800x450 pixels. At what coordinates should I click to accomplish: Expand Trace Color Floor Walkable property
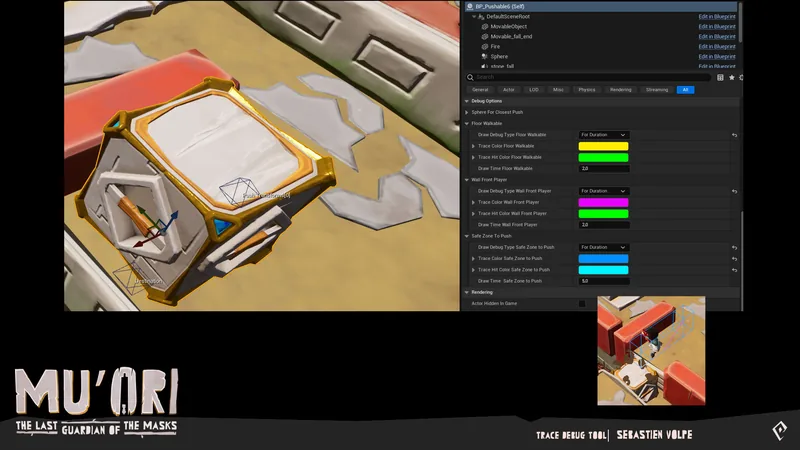coord(473,146)
